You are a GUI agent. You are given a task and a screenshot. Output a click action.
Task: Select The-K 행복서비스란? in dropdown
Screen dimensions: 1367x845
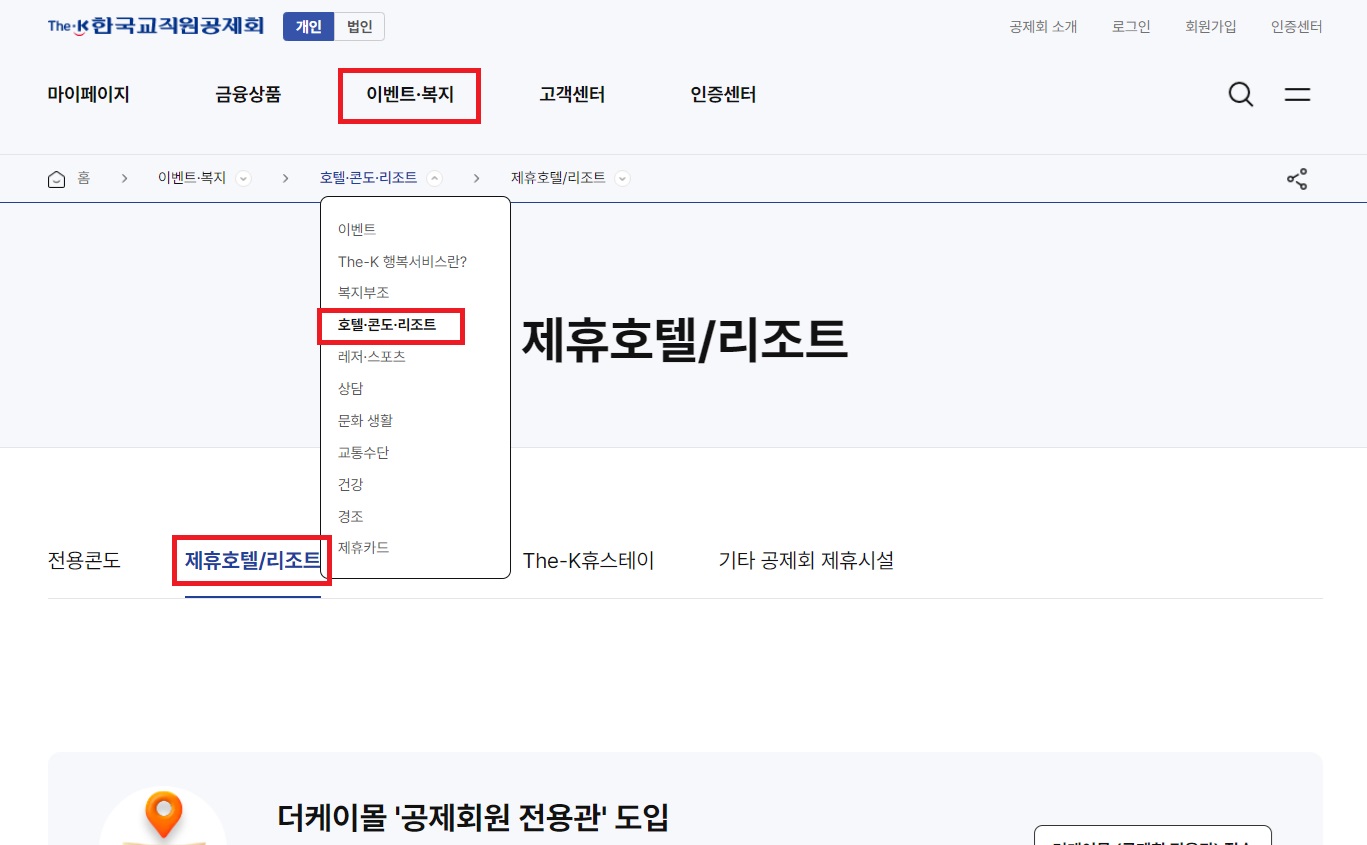coord(402,261)
